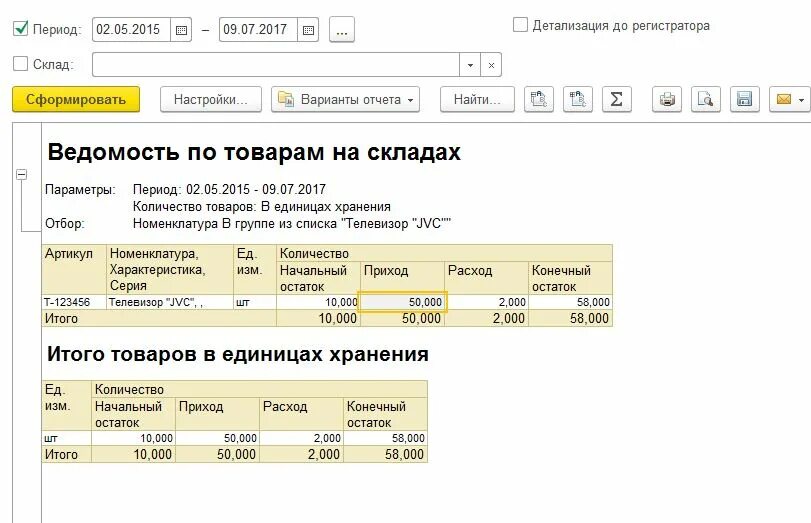Select 58,000 in second table's шт row

point(385,438)
